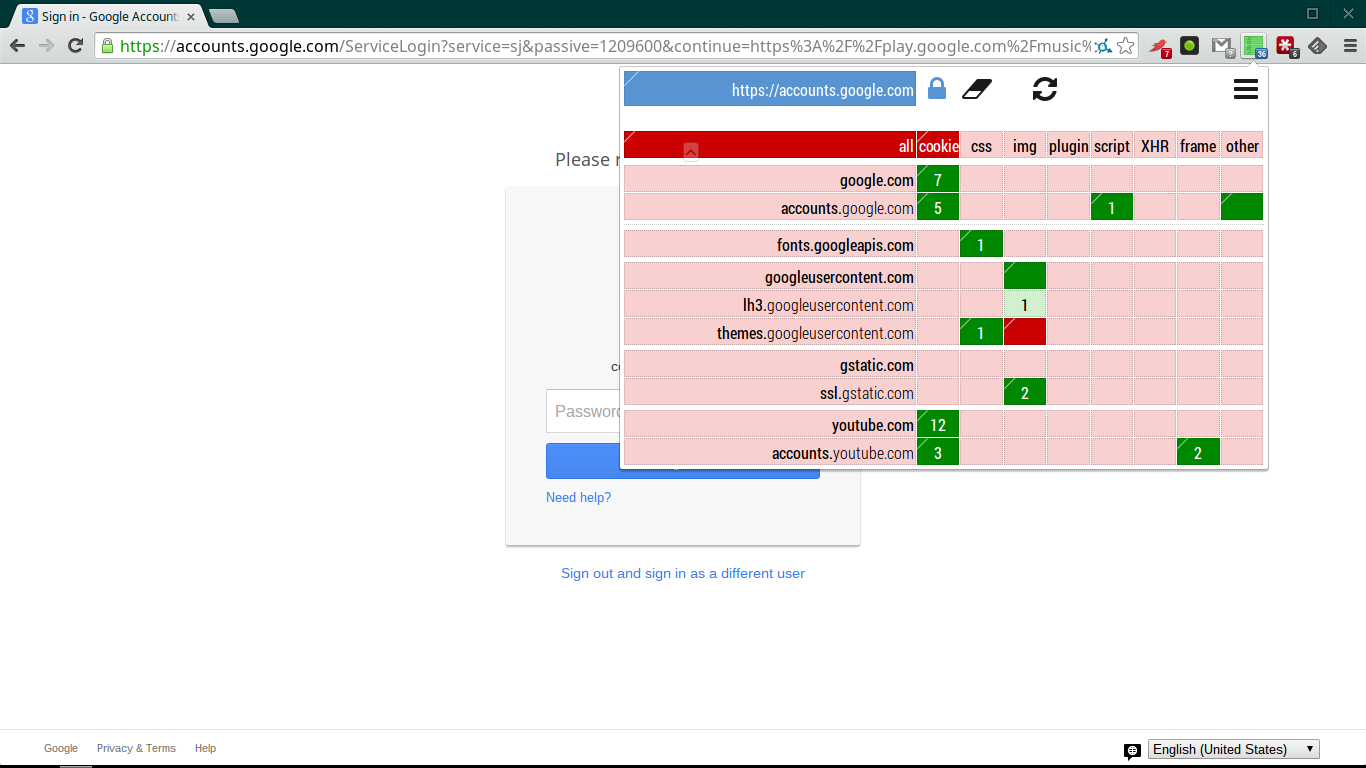
Task: Click the google.com cookie cell showing 7
Action: point(938,179)
